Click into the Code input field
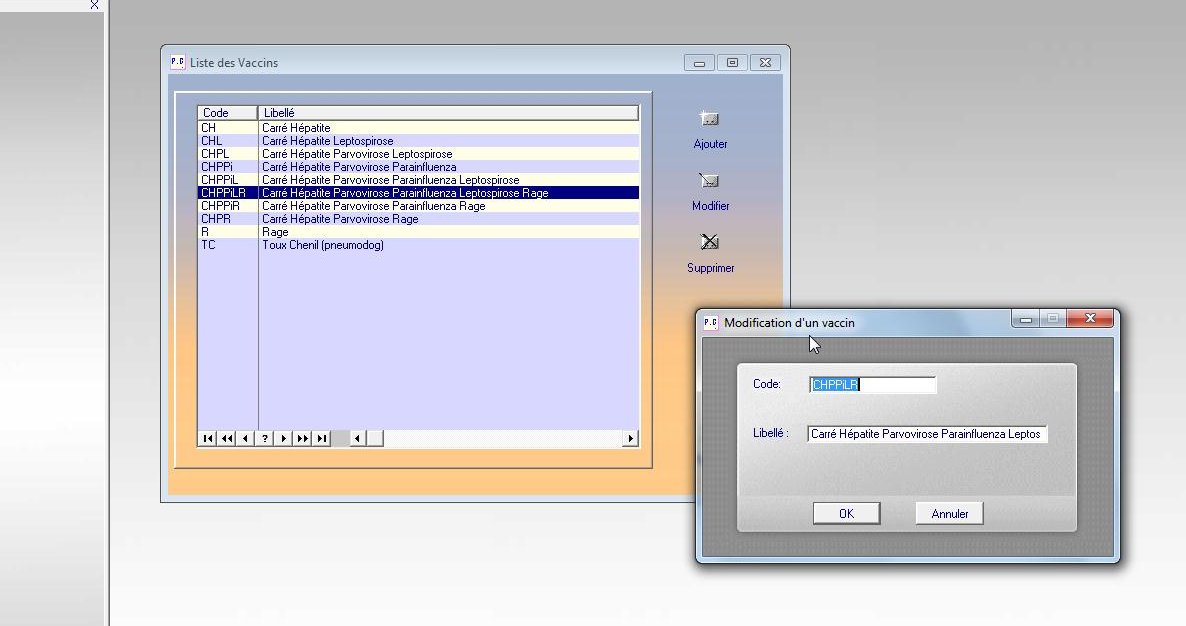The height and width of the screenshot is (626, 1186). pyautogui.click(x=872, y=385)
